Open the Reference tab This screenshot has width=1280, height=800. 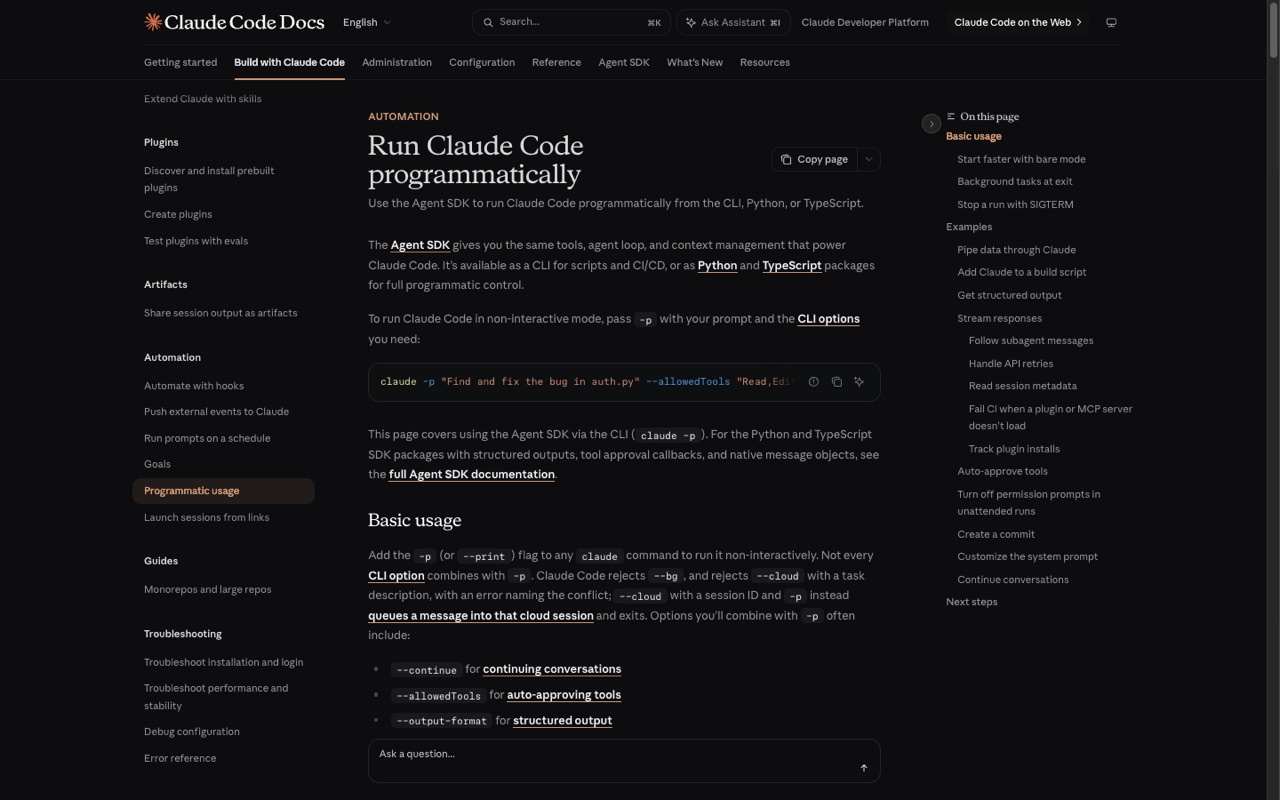coord(556,62)
